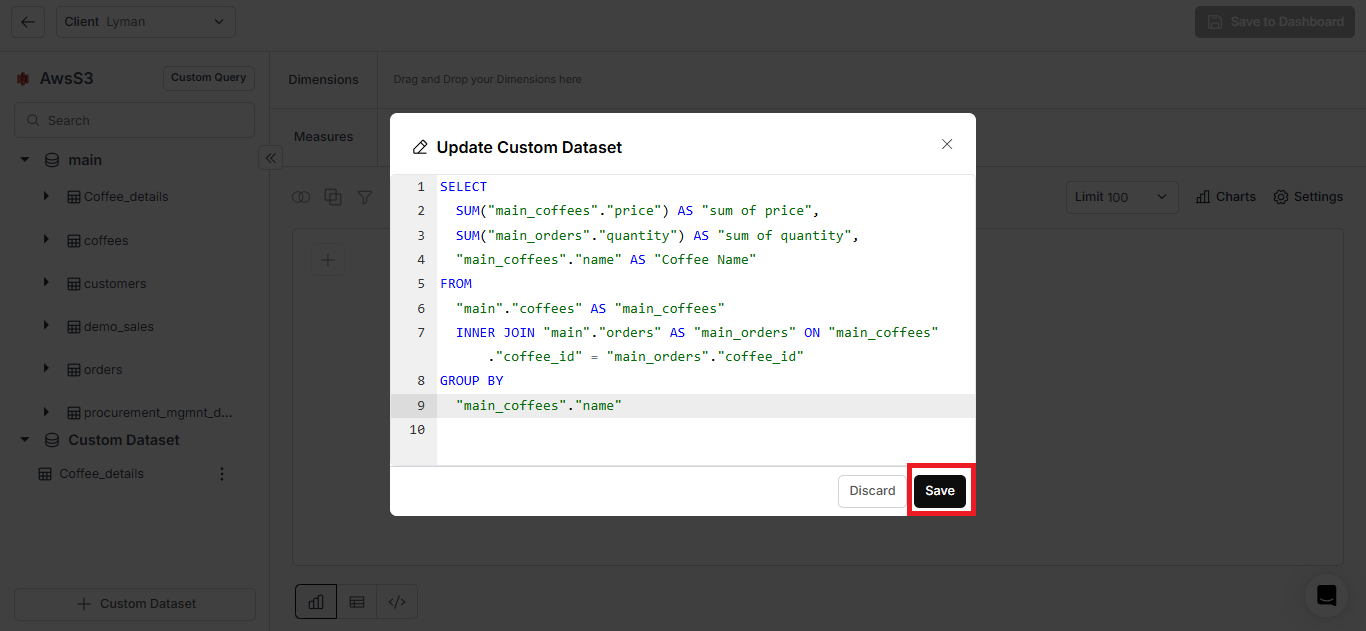The height and width of the screenshot is (631, 1366).
Task: Click the pencil icon beside Update Custom Dataset
Action: point(420,147)
